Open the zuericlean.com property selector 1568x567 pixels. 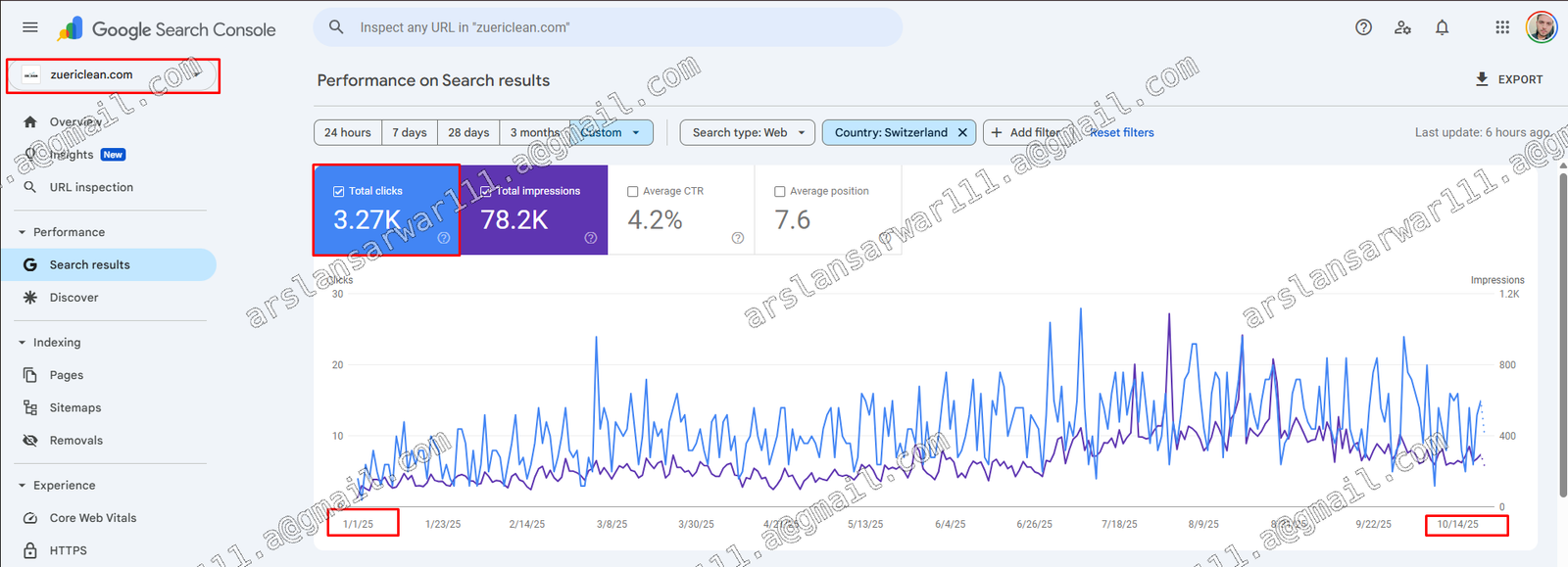113,75
